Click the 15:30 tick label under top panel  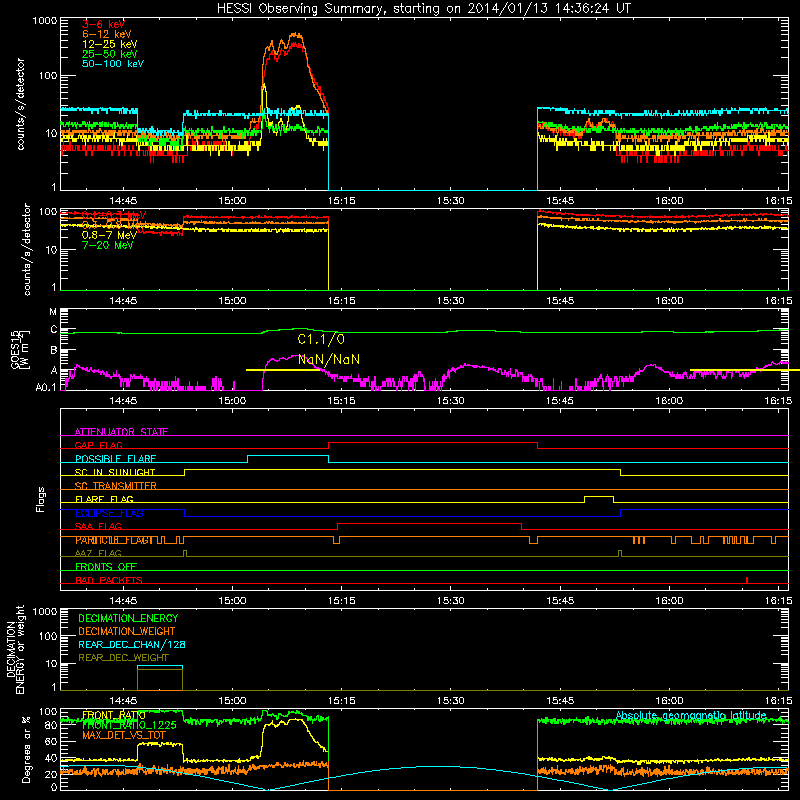coord(451,201)
